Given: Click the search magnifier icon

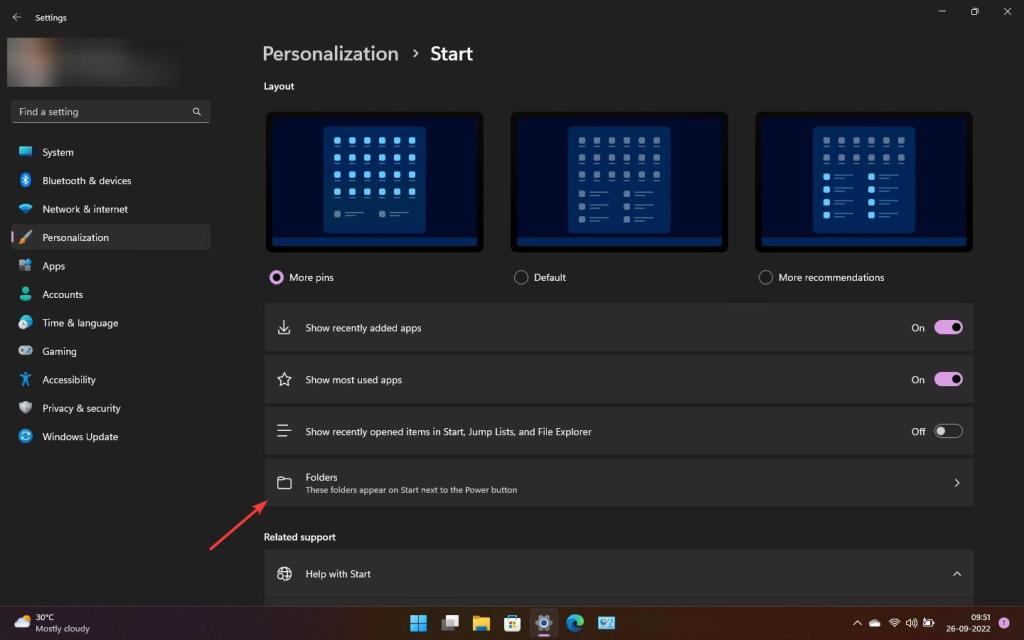Looking at the screenshot, I should 197,112.
